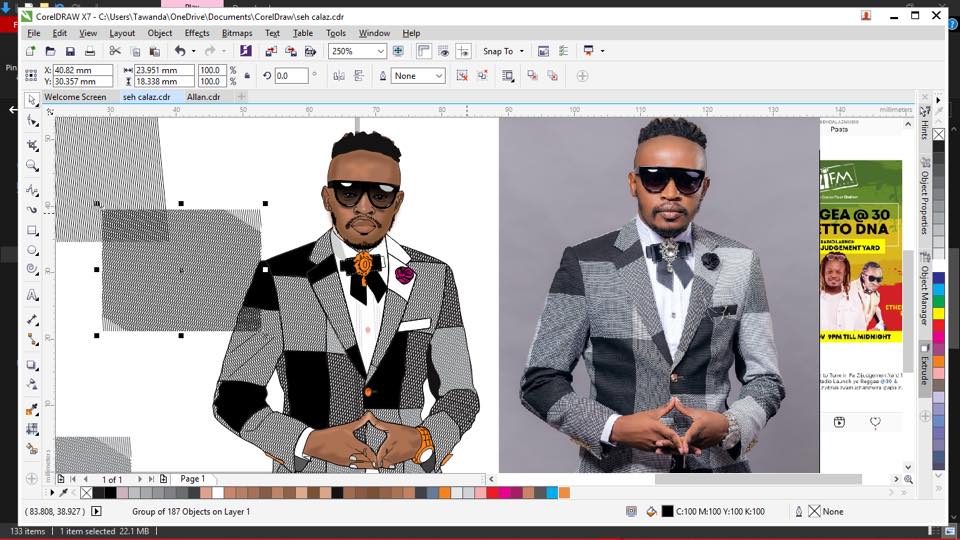Go to the last page navigation button

click(x=151, y=479)
